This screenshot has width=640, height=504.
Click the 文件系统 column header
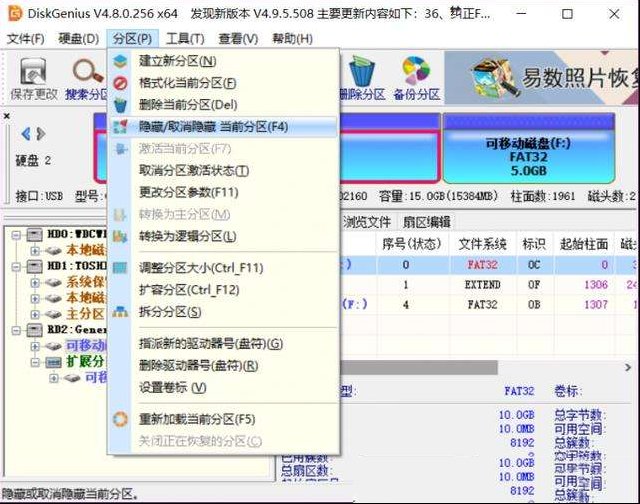[x=482, y=244]
